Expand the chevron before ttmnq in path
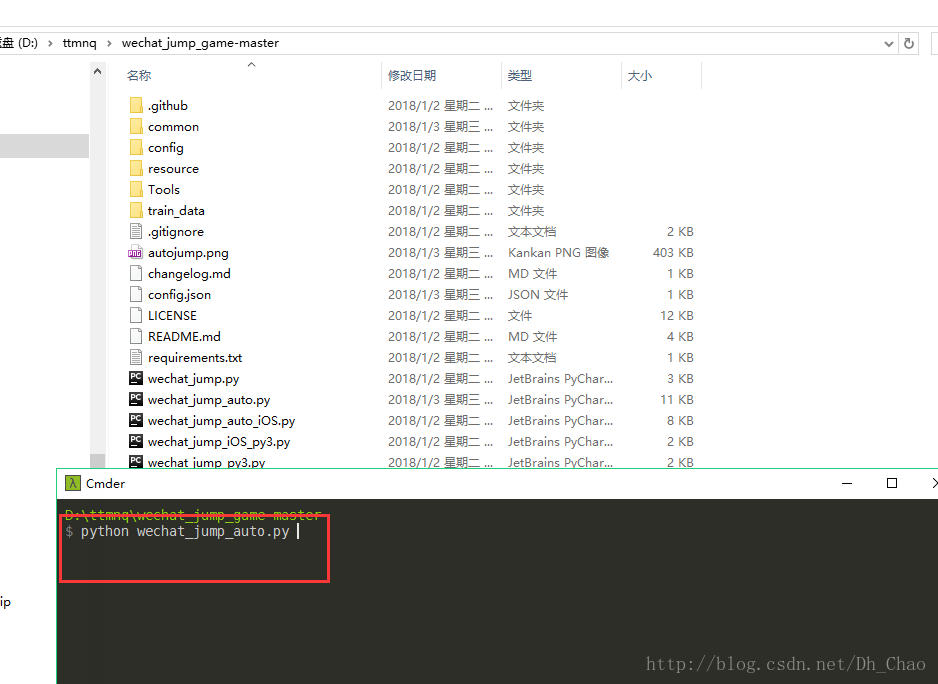 click(50, 43)
